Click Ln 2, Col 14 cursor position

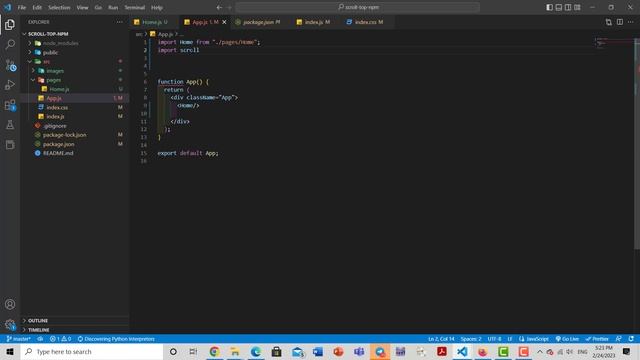441,339
